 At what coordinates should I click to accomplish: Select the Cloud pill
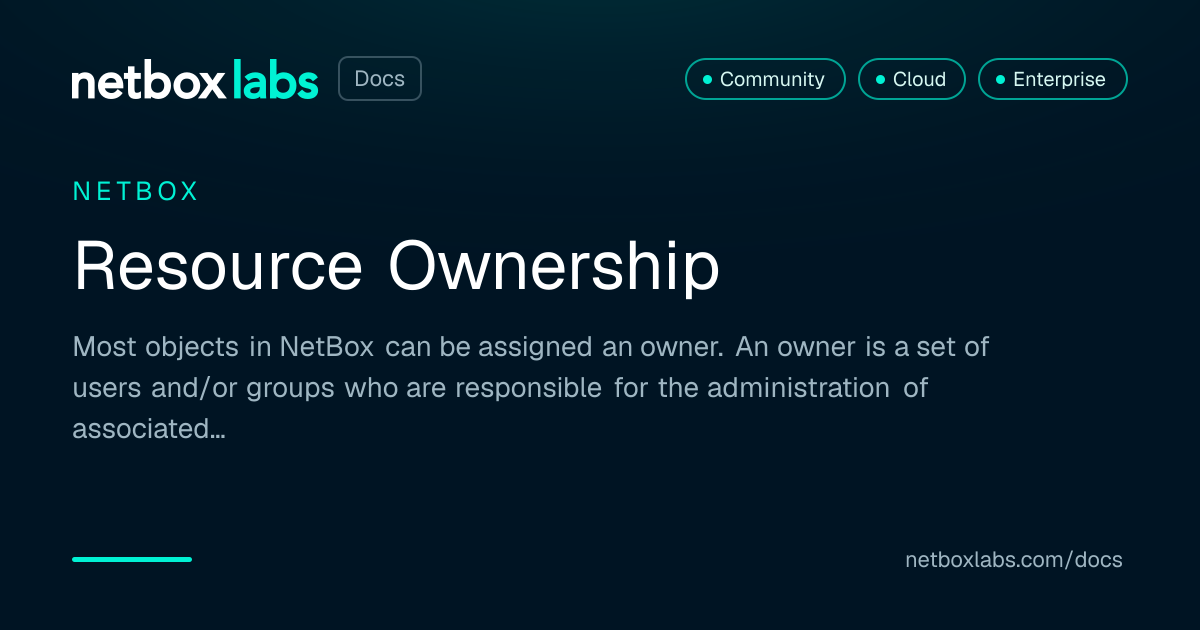(911, 79)
